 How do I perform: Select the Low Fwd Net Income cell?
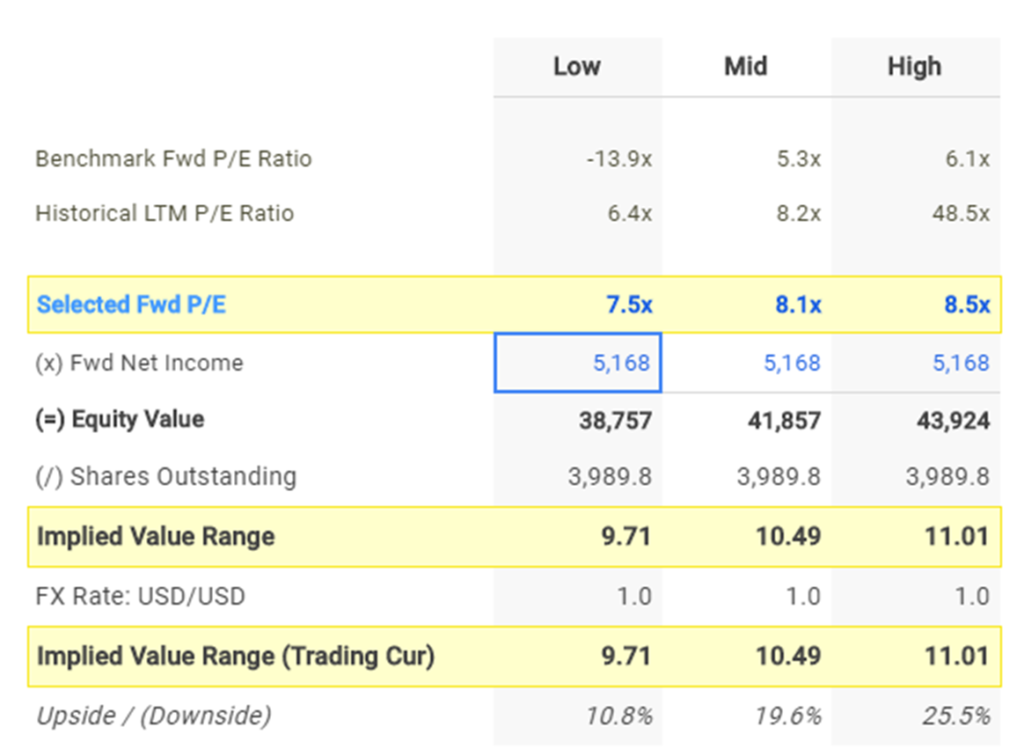578,363
